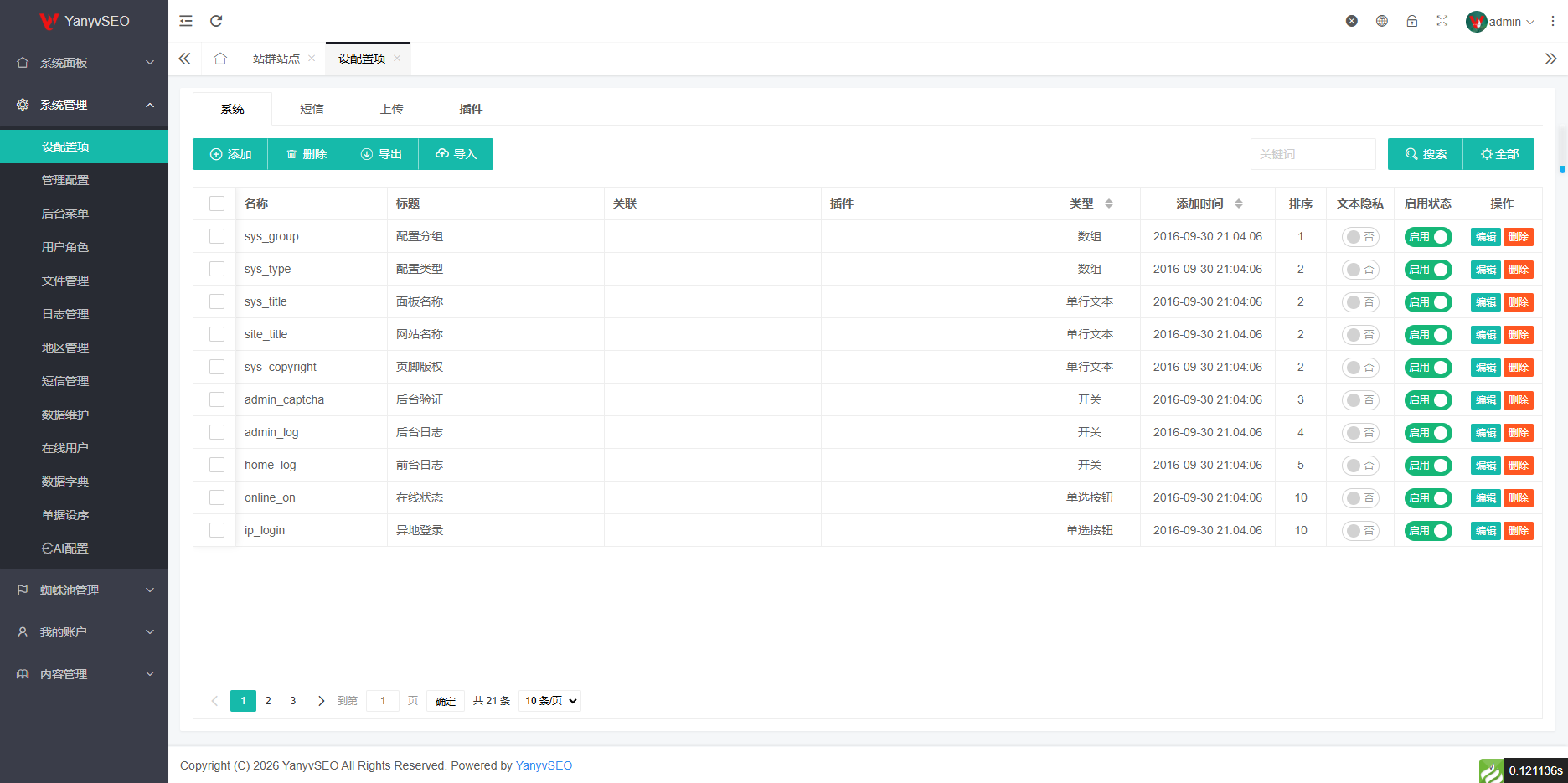Image resolution: width=1568 pixels, height=783 pixels.
Task: Open the admin avatar menu
Action: tap(1500, 22)
